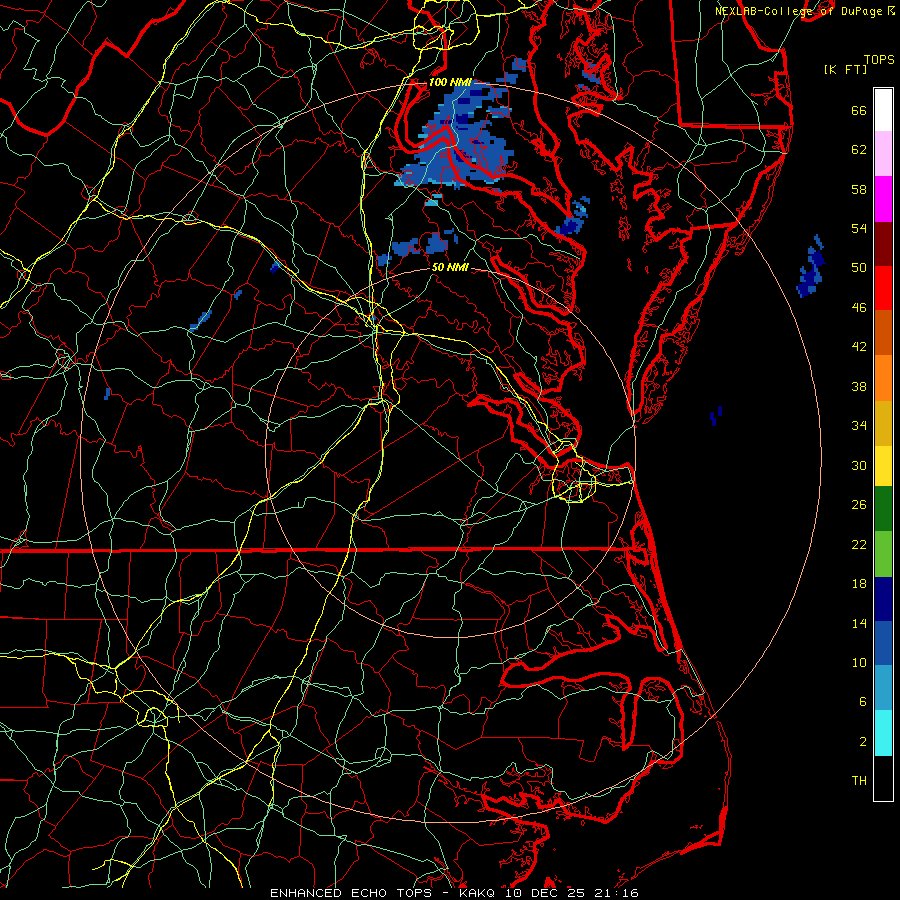The width and height of the screenshot is (900, 900).
Task: Click the legend value '58'
Action: click(859, 189)
